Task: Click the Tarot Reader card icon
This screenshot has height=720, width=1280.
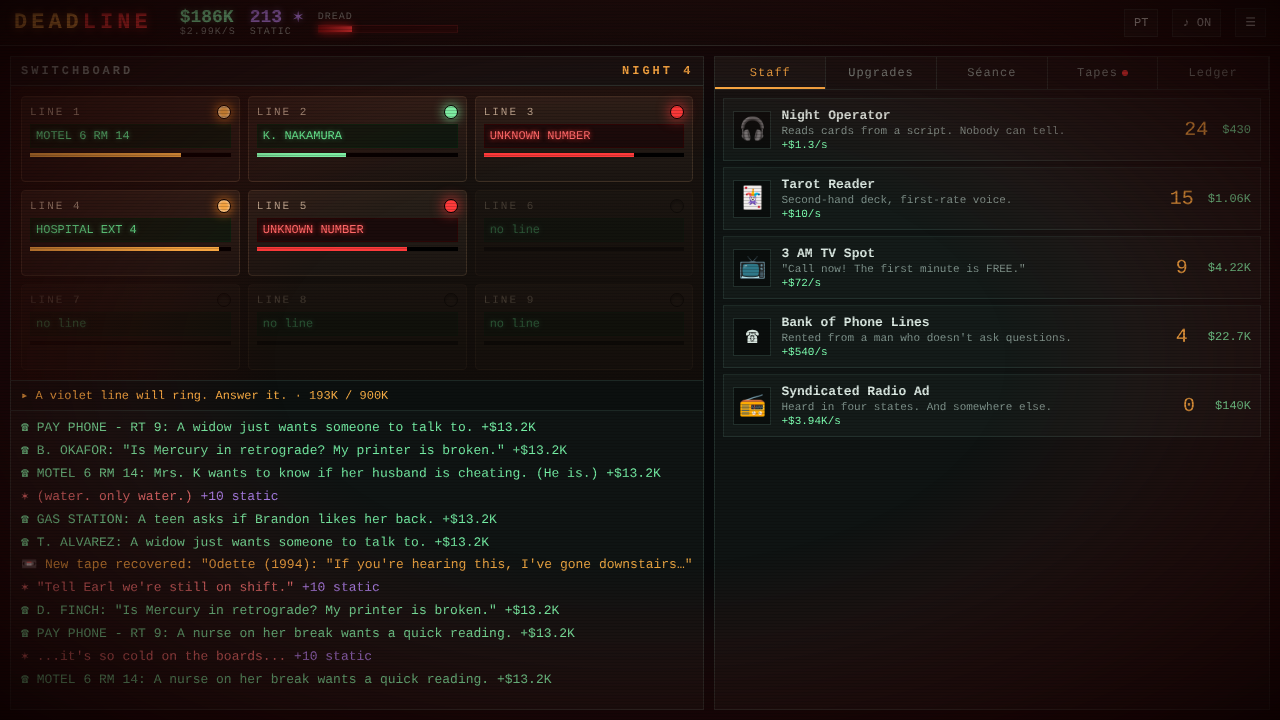Action: click(x=752, y=199)
